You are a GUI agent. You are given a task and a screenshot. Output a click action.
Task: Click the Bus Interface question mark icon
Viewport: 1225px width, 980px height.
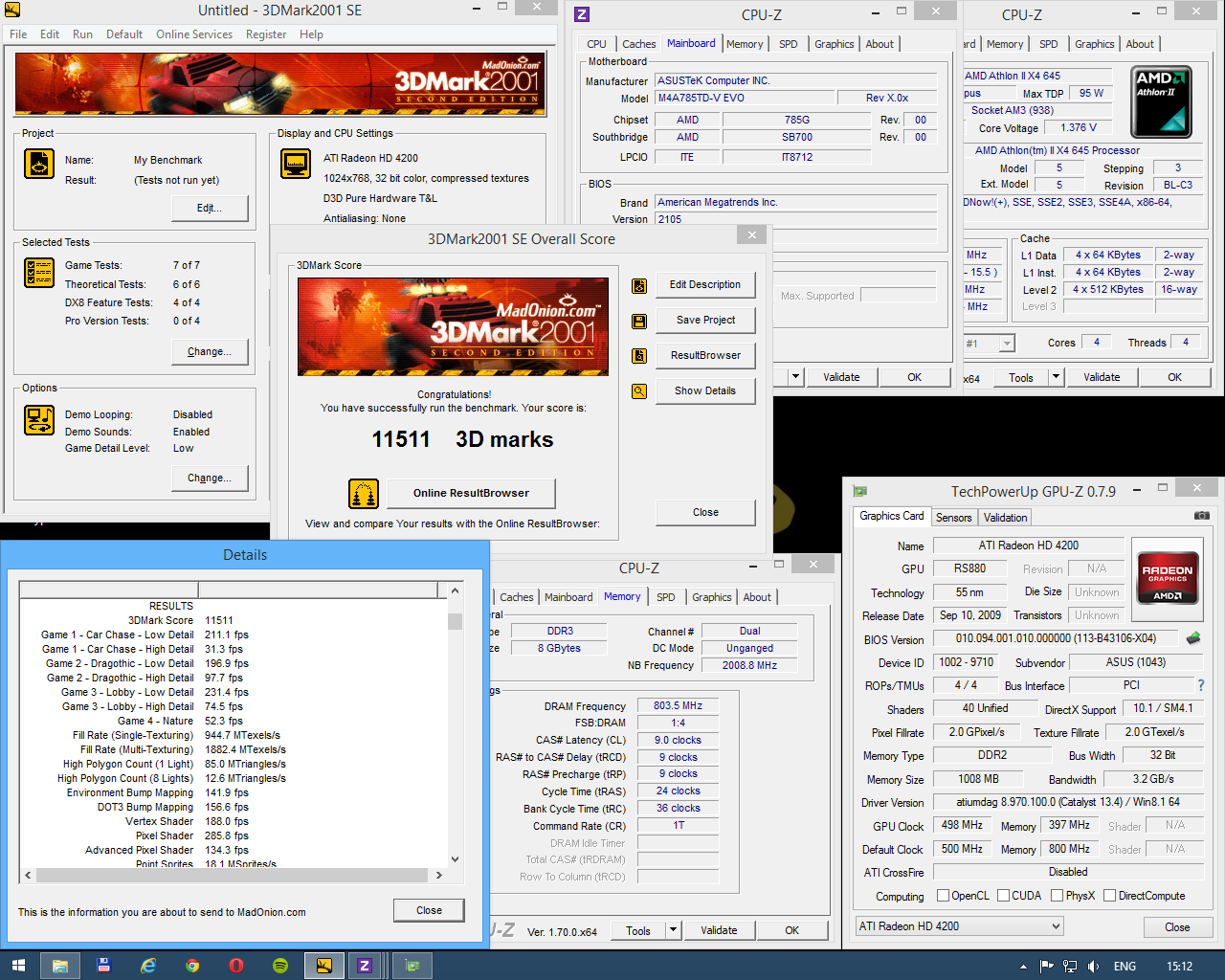[1201, 685]
